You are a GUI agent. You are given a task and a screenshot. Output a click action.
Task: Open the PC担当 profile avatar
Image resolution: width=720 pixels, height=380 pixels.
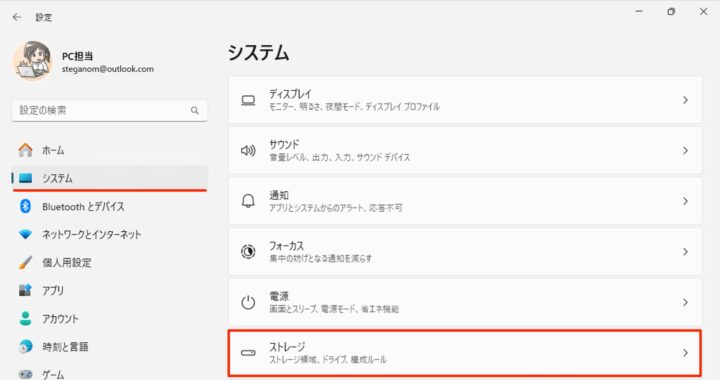(32, 61)
